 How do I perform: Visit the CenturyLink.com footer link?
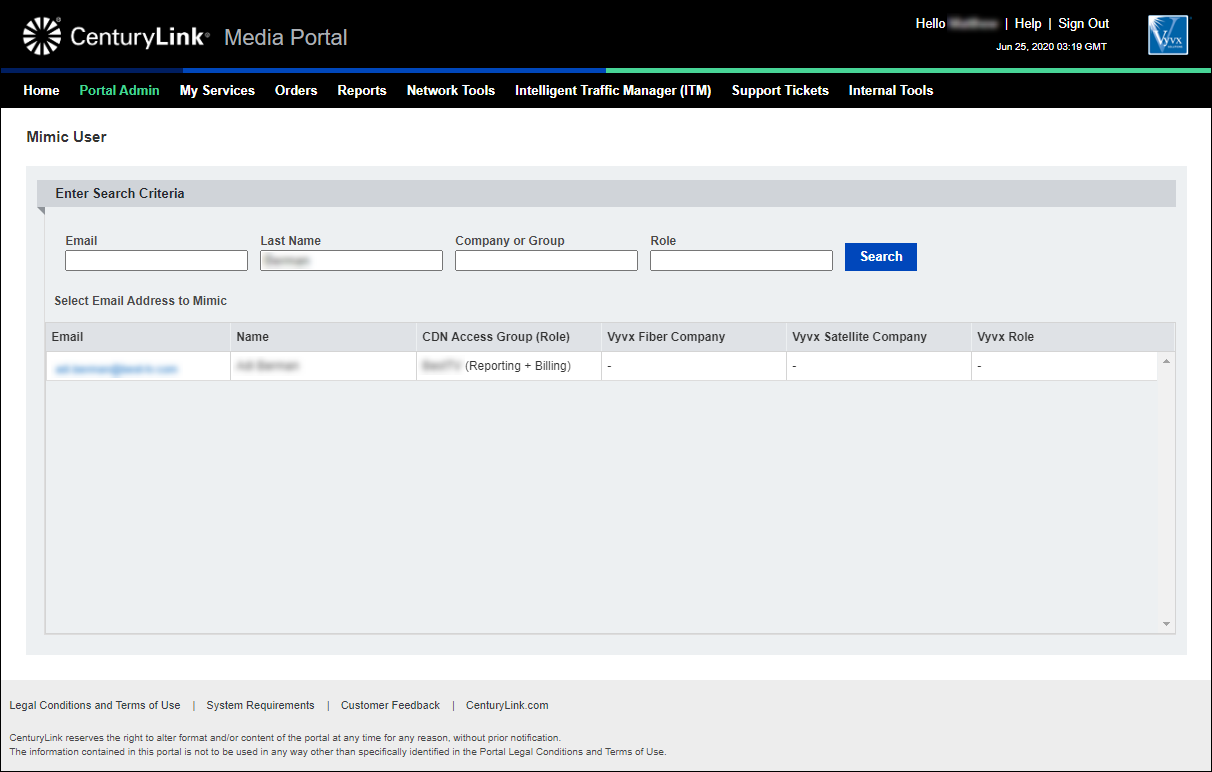(507, 705)
